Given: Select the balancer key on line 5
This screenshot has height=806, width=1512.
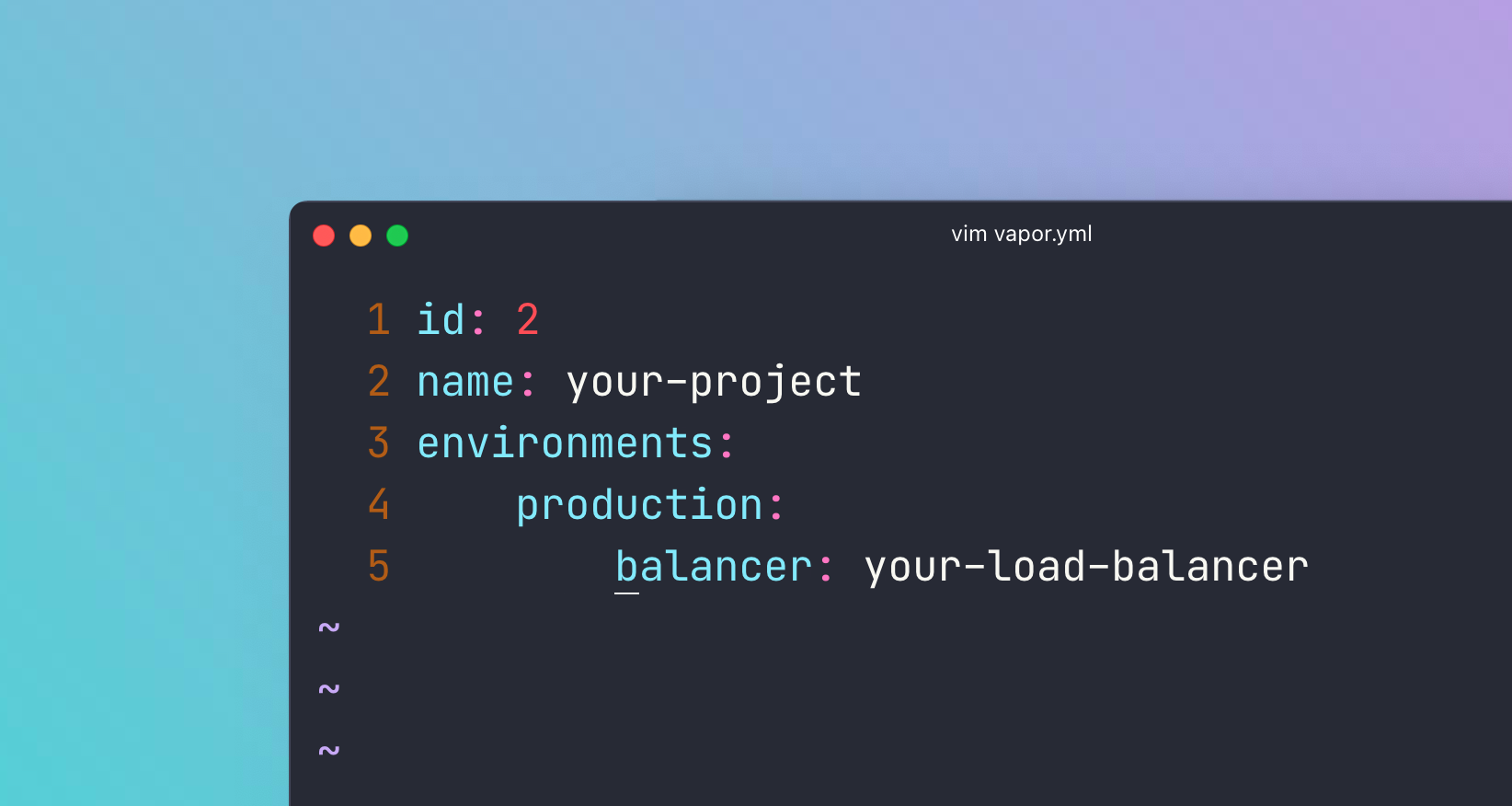Looking at the screenshot, I should (x=714, y=568).
